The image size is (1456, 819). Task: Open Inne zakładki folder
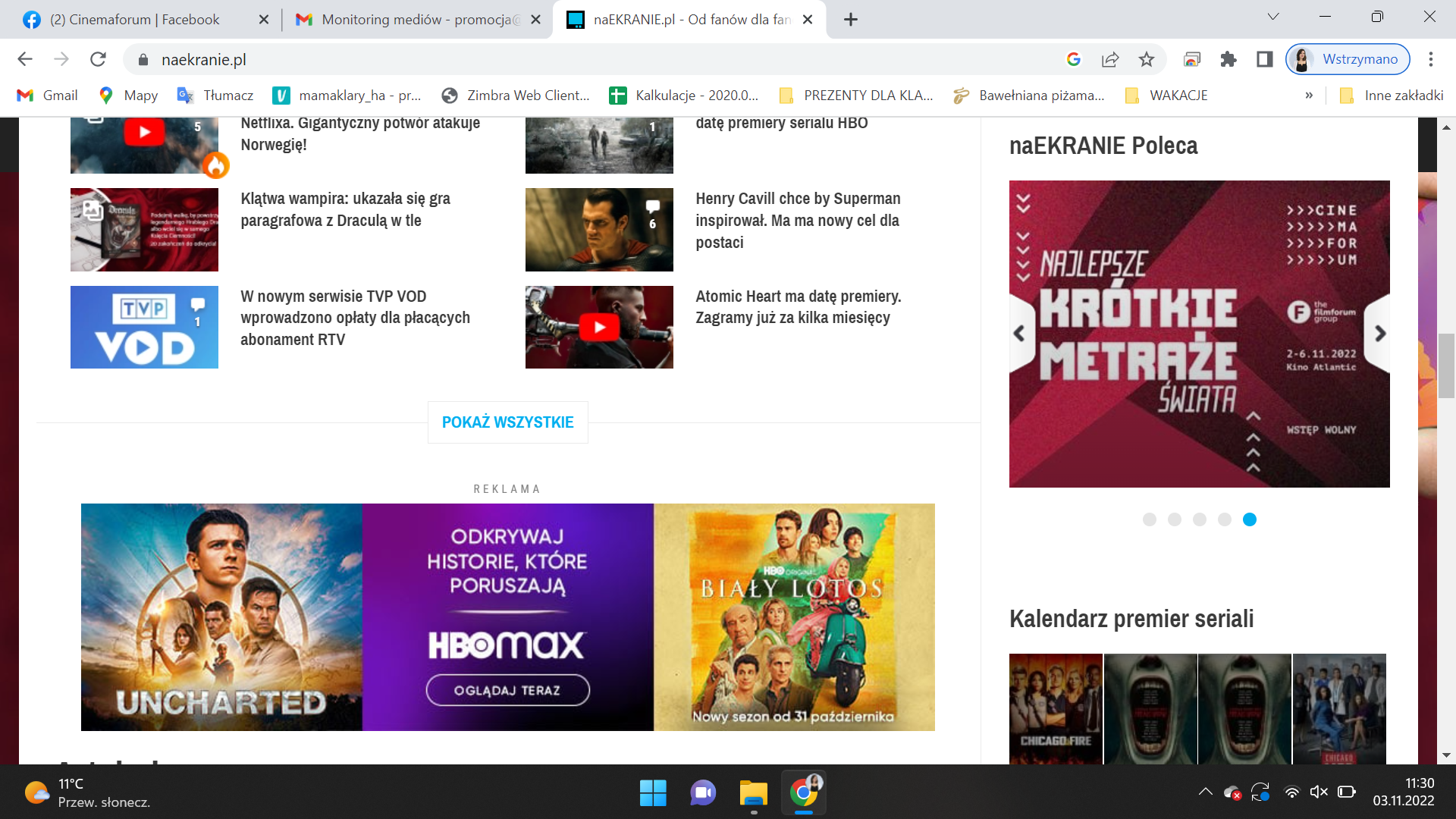click(1392, 96)
